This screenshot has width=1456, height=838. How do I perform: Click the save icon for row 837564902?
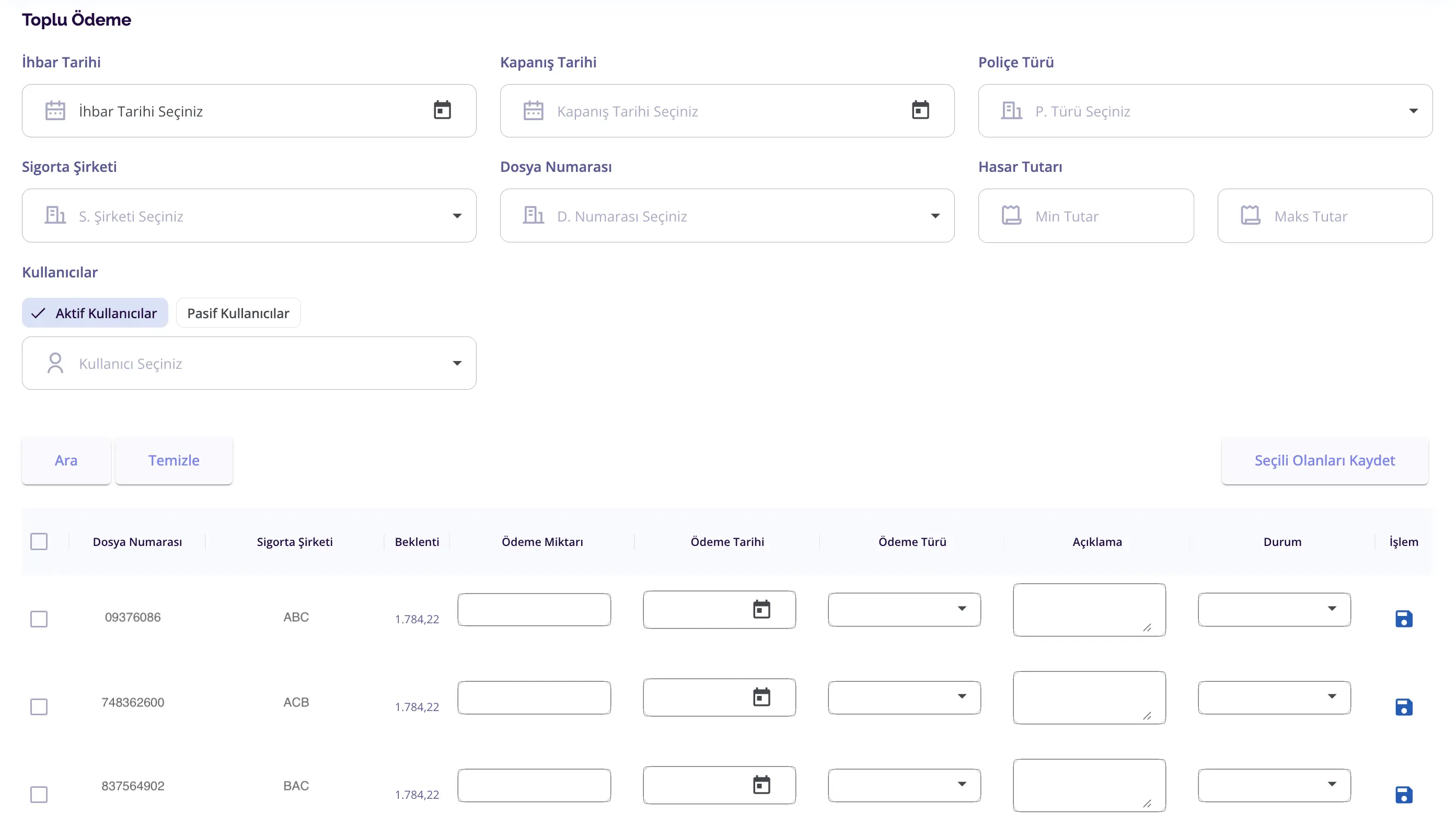tap(1403, 795)
